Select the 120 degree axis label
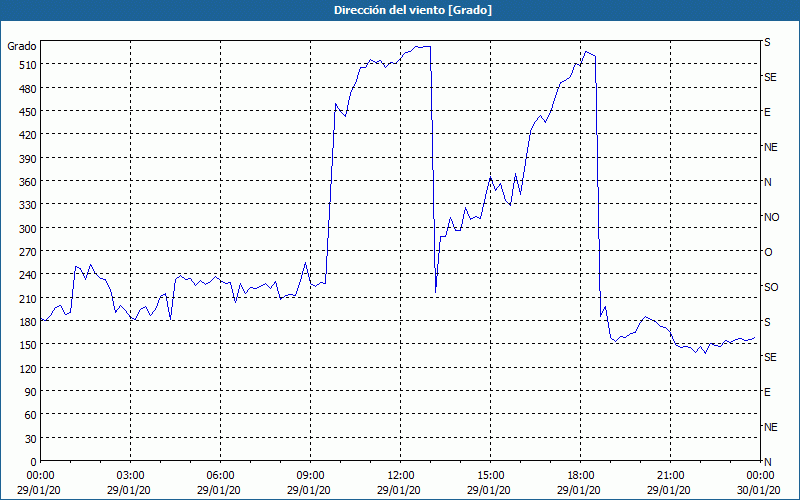This screenshot has height=500, width=800. [28, 369]
